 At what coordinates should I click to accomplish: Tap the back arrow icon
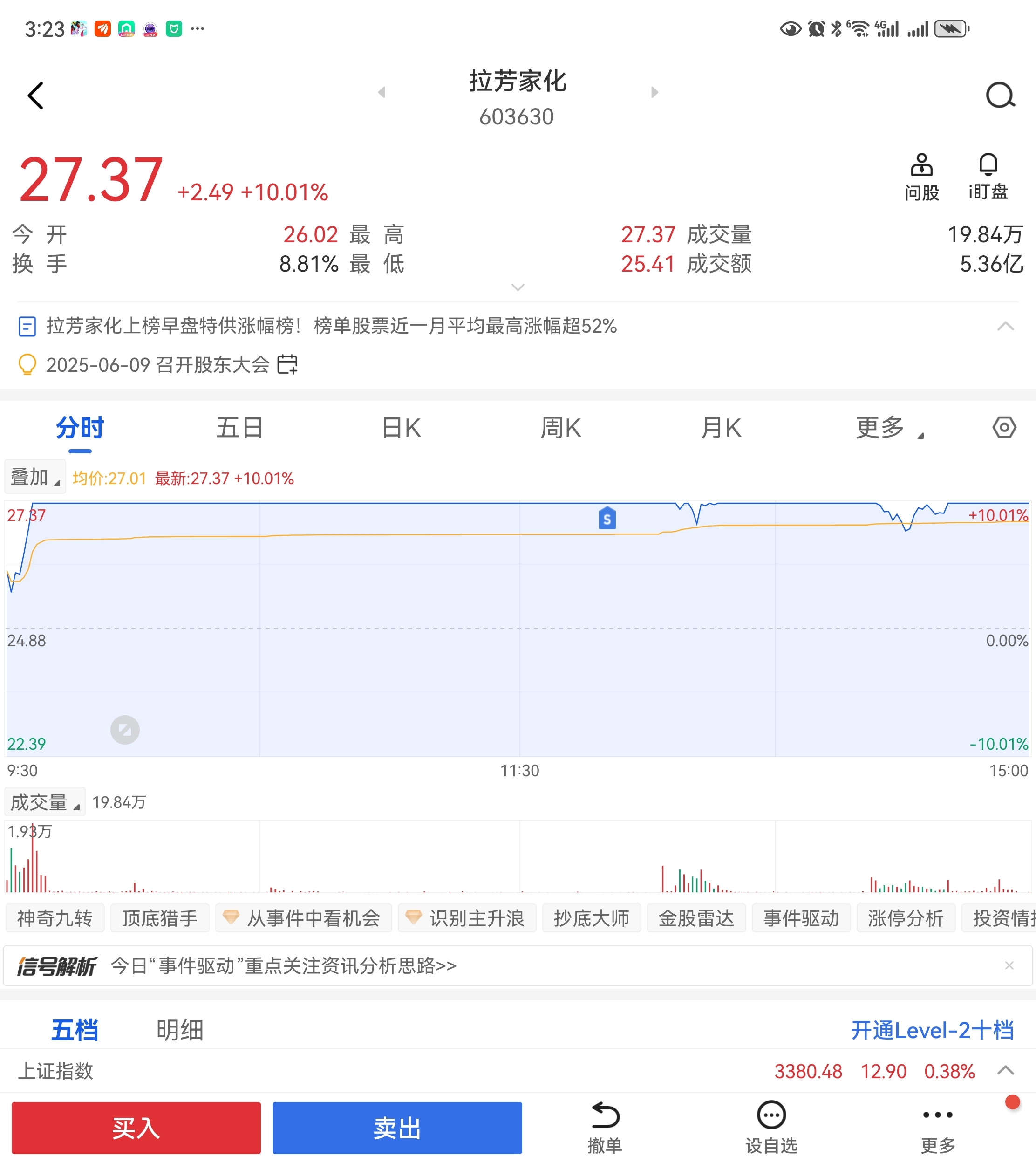pos(35,95)
